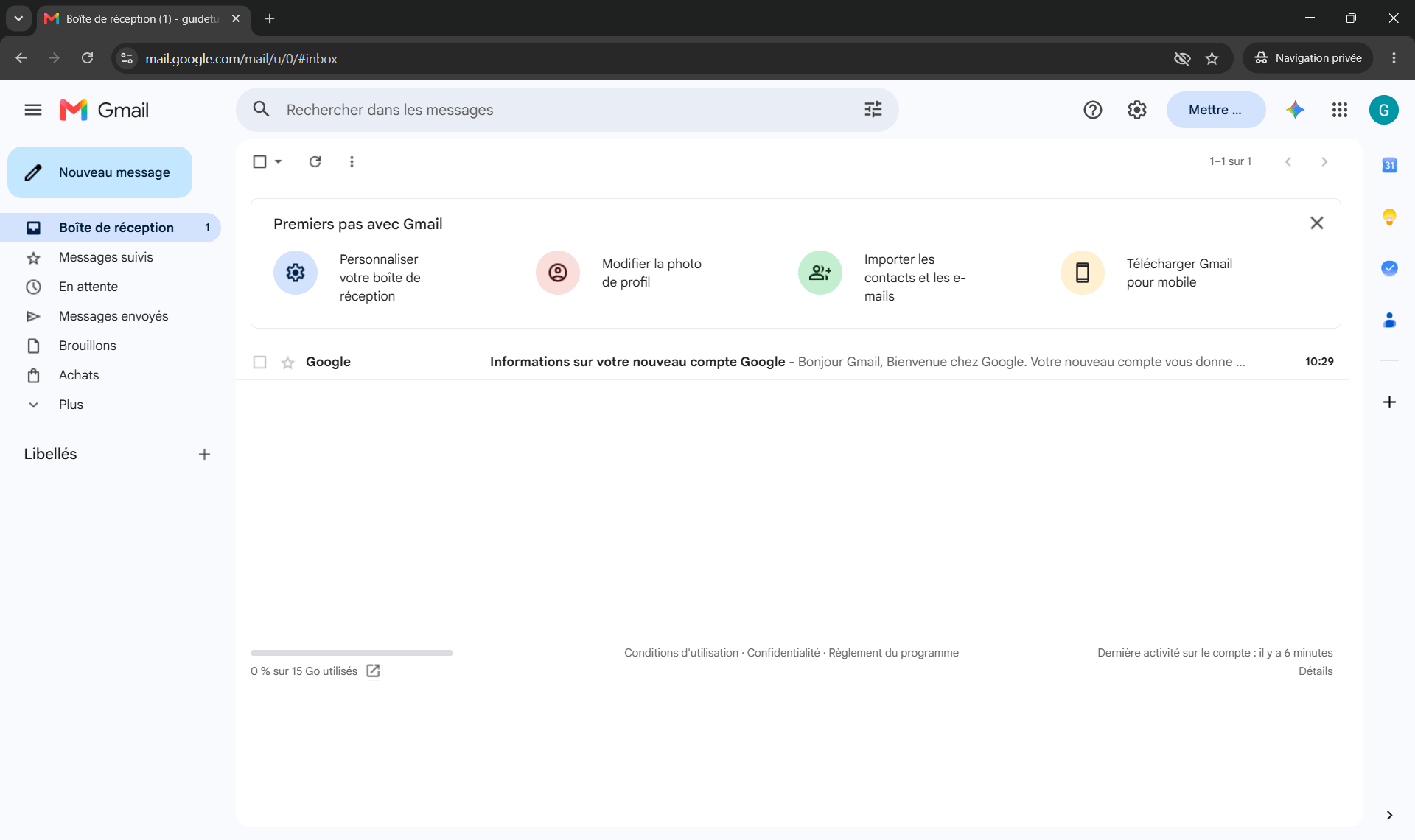View site information icon in address bar

point(127,58)
